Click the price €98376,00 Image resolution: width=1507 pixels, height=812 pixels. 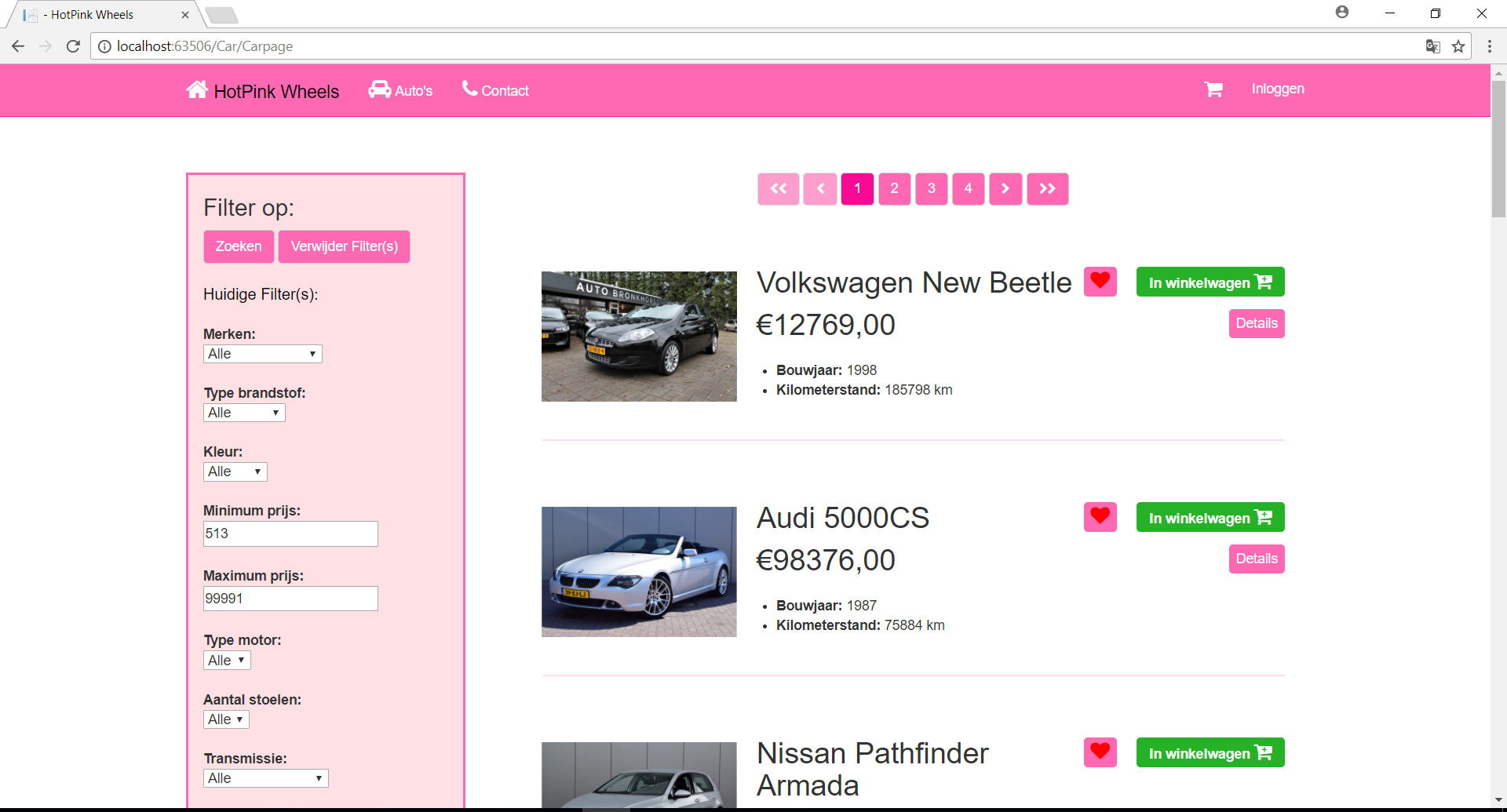click(x=826, y=560)
